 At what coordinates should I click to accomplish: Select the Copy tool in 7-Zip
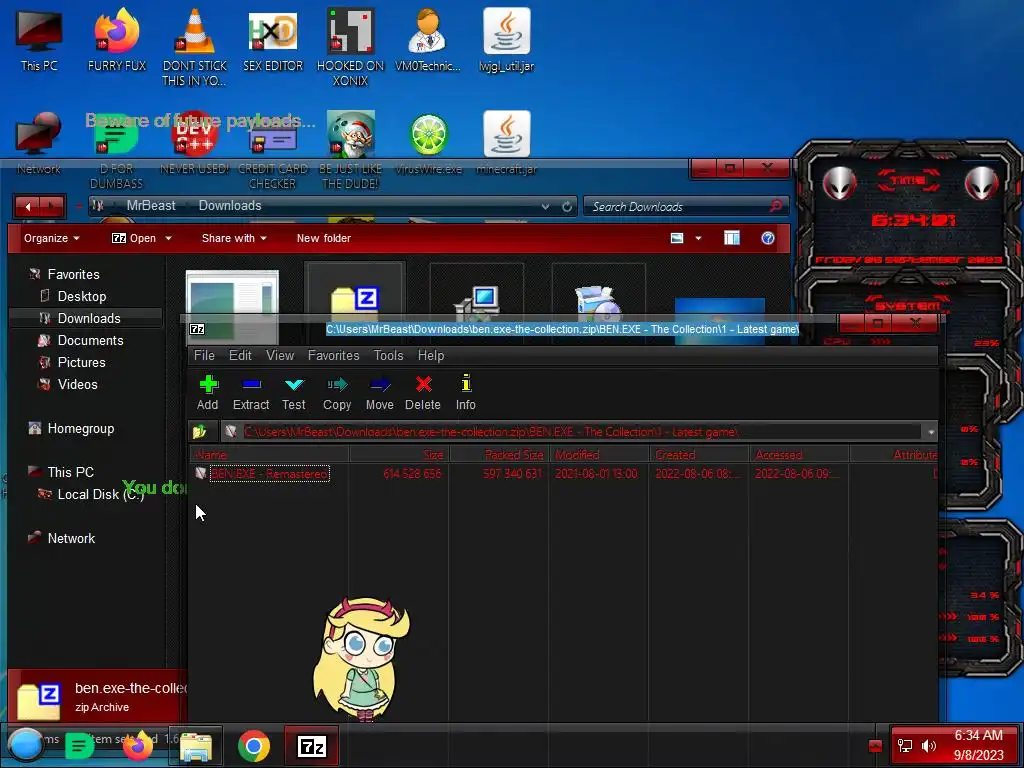[337, 392]
